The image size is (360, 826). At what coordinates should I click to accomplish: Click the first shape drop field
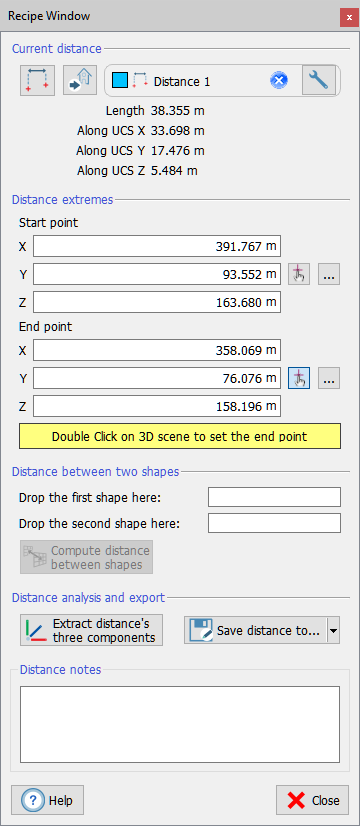tap(275, 497)
